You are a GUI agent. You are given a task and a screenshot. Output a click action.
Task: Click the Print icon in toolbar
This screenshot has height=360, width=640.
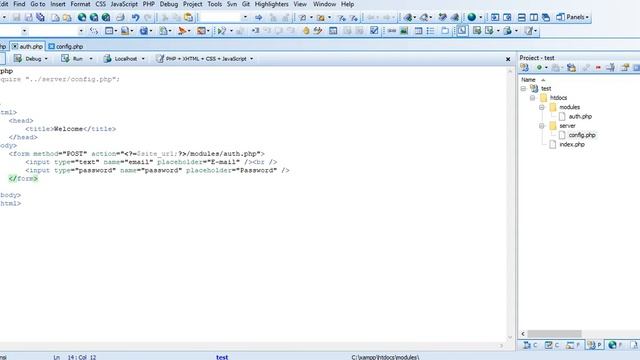120,17
